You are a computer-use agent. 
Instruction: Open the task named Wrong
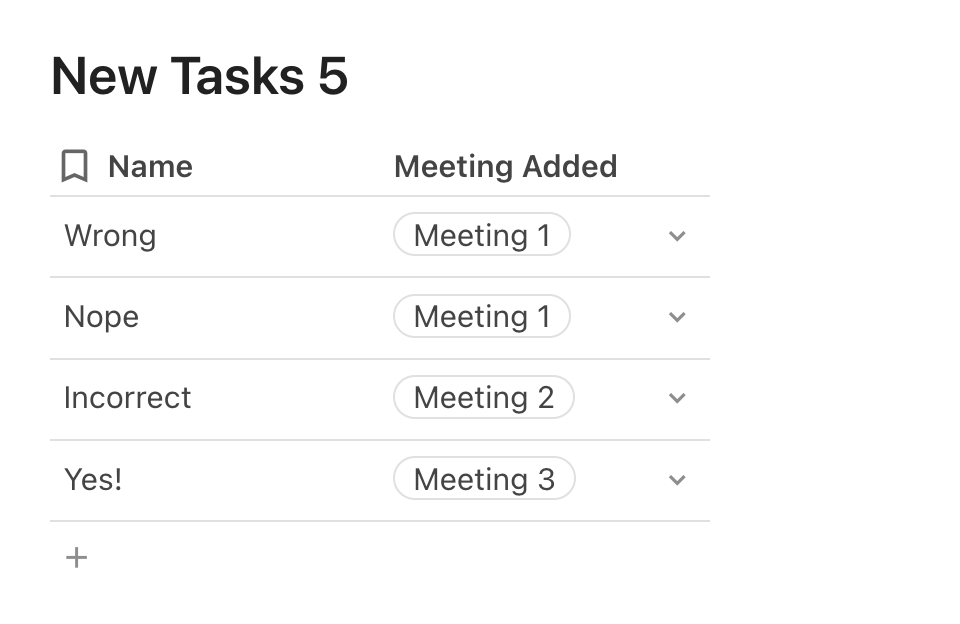click(x=110, y=236)
